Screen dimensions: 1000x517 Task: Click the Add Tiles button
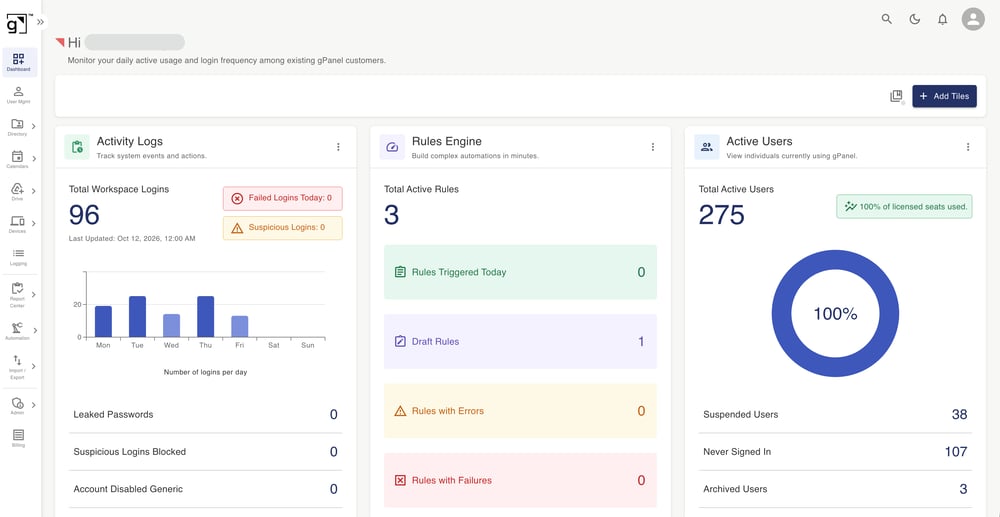tap(944, 96)
